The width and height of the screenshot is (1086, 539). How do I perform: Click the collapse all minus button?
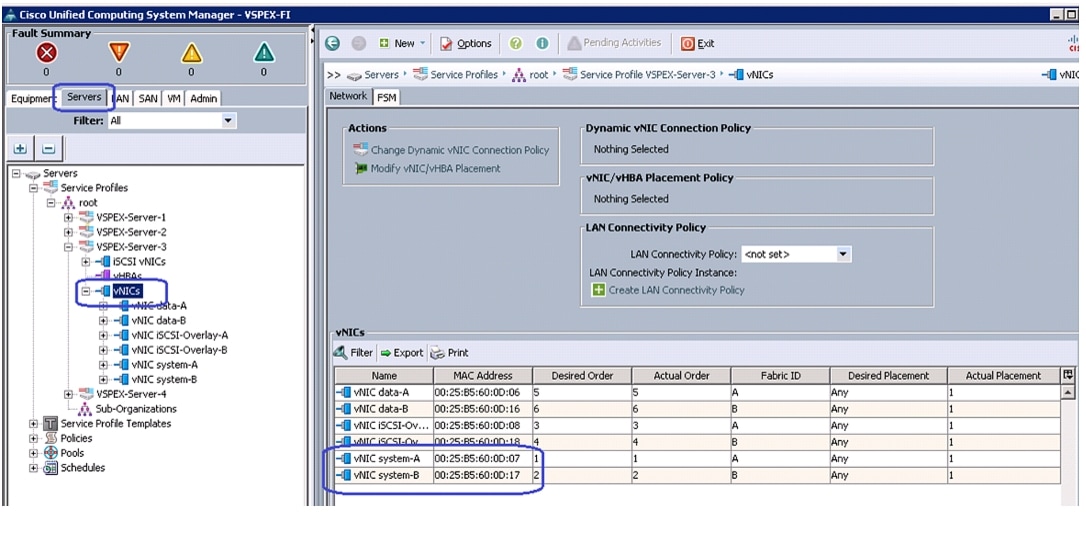(47, 148)
